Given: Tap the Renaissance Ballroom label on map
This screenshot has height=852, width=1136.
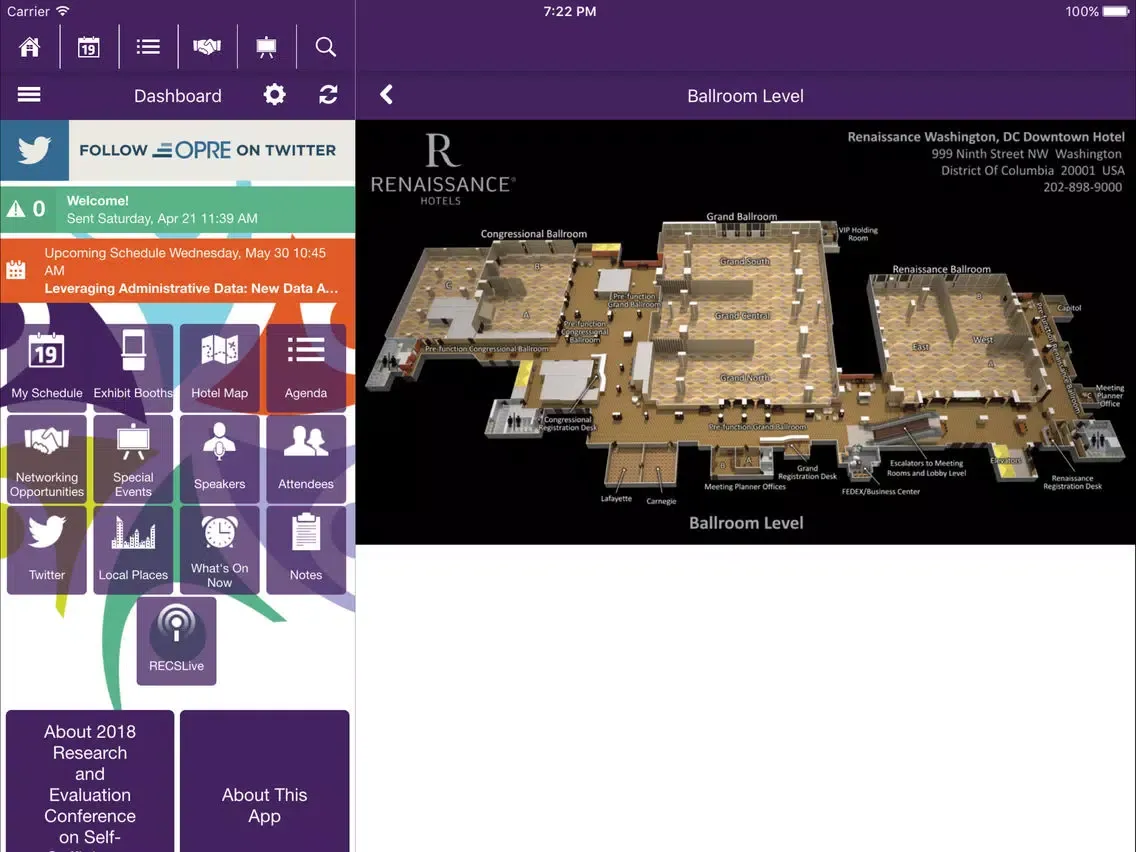Looking at the screenshot, I should [x=941, y=270].
